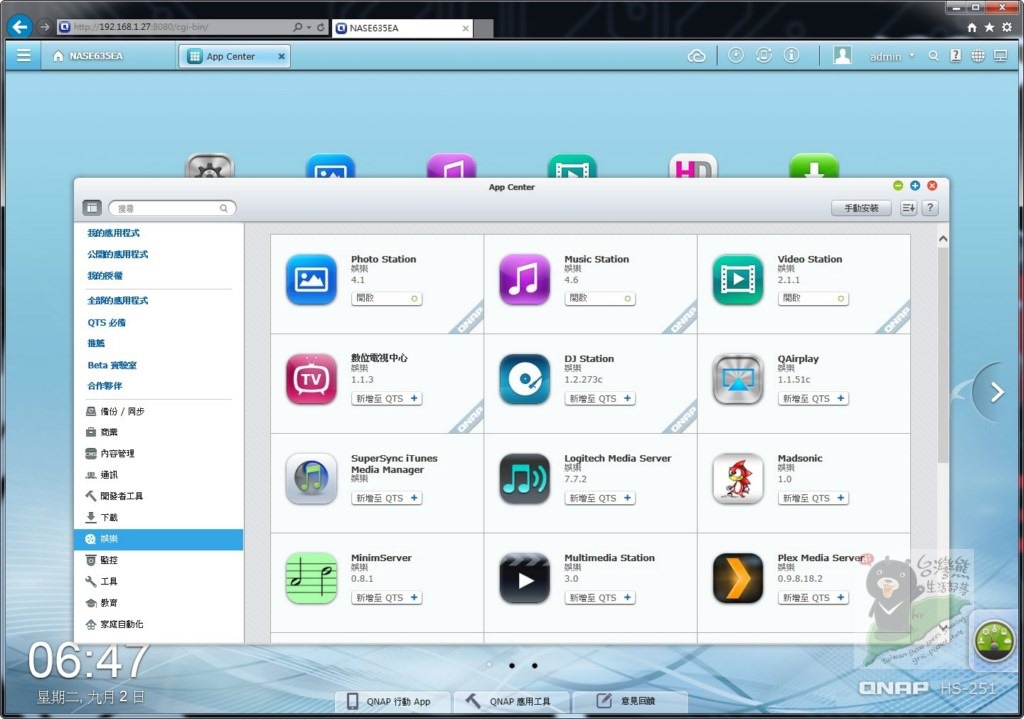The image size is (1024, 719).
Task: Add MinimServer with 新增至 QTS
Action: [x=387, y=598]
